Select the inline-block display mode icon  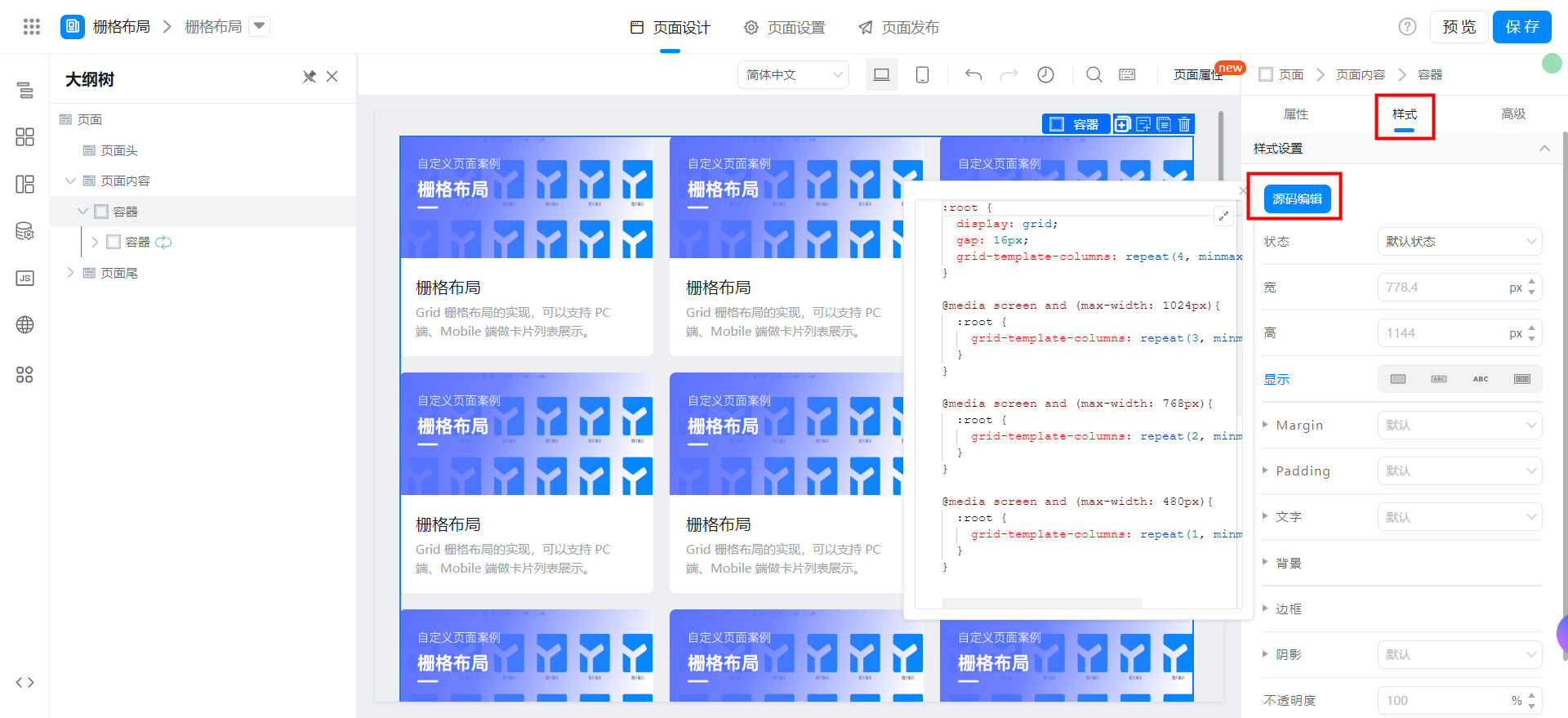coord(1439,379)
